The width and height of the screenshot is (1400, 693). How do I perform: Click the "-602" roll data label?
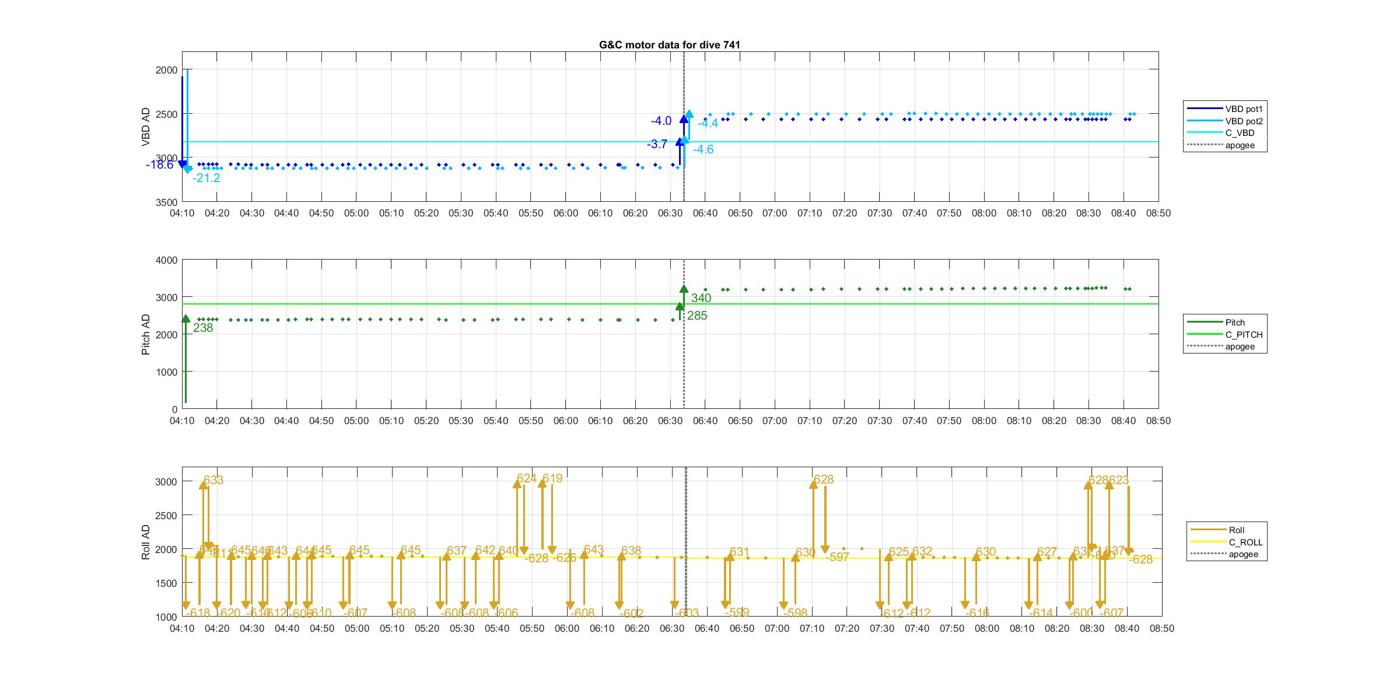(x=632, y=613)
